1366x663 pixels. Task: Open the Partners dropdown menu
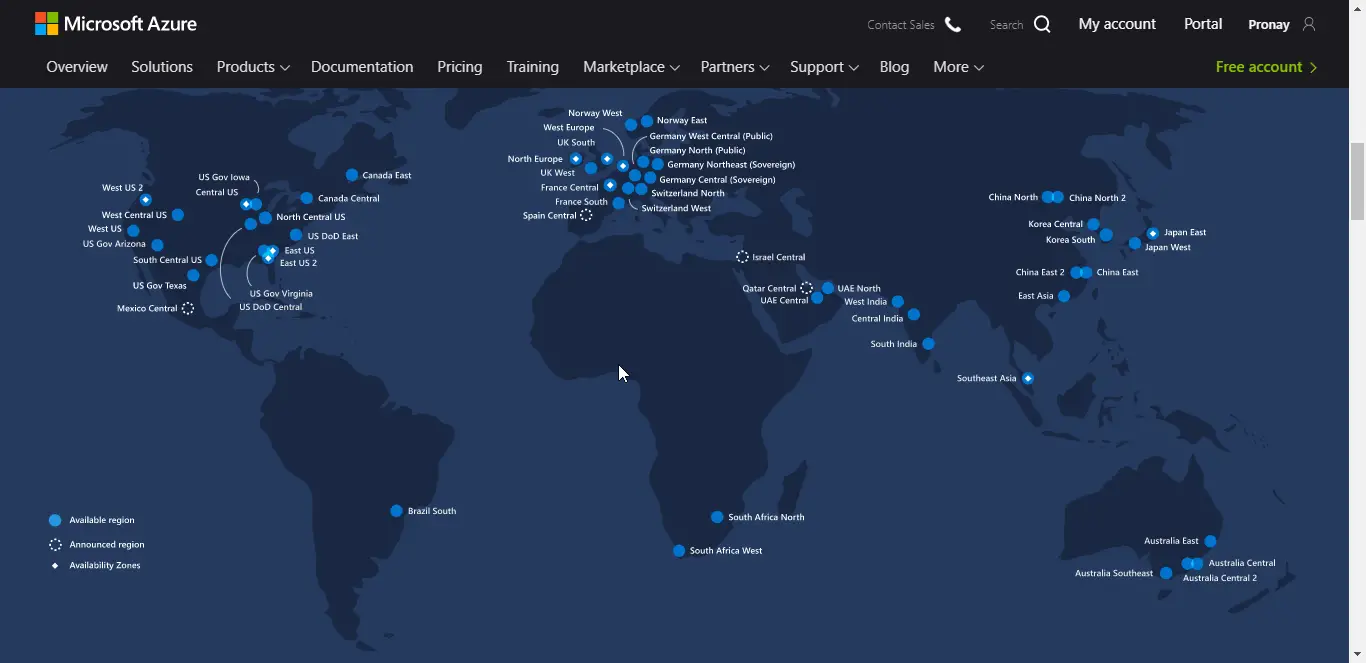pos(735,67)
